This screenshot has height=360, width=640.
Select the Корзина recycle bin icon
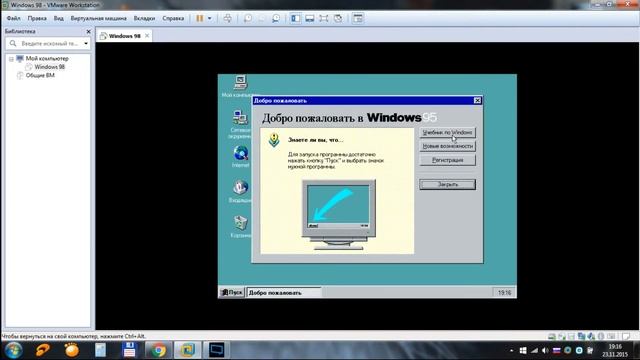click(240, 223)
